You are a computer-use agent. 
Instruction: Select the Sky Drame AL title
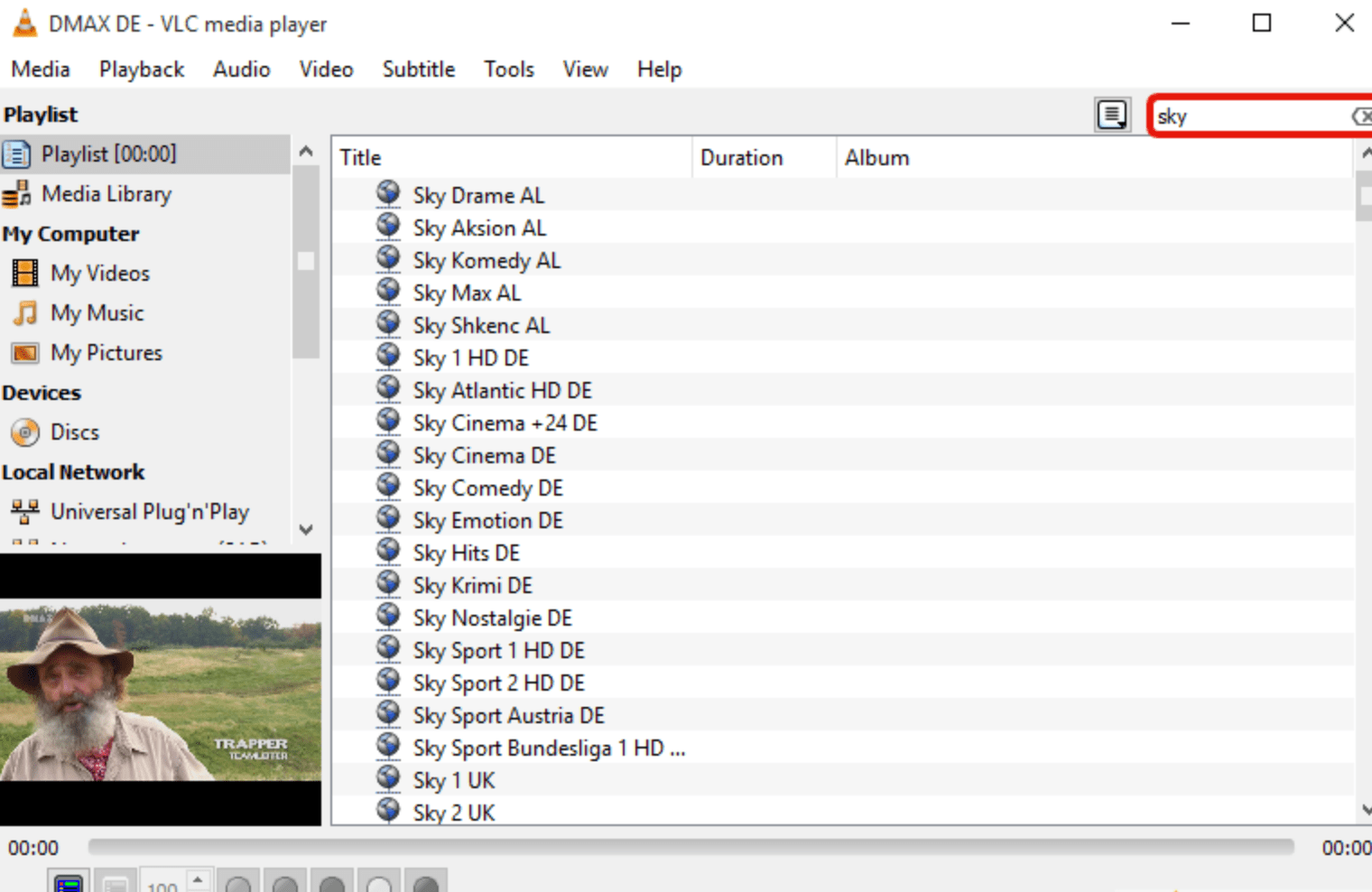tap(478, 196)
